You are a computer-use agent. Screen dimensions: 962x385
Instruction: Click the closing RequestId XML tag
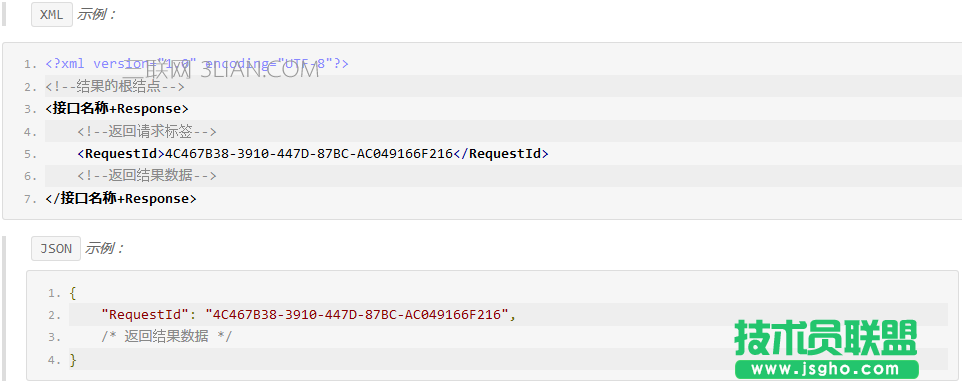pos(501,153)
